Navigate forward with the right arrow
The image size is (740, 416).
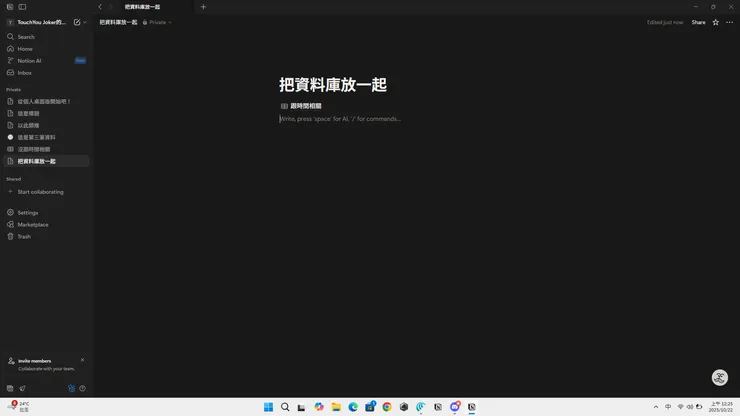[111, 7]
